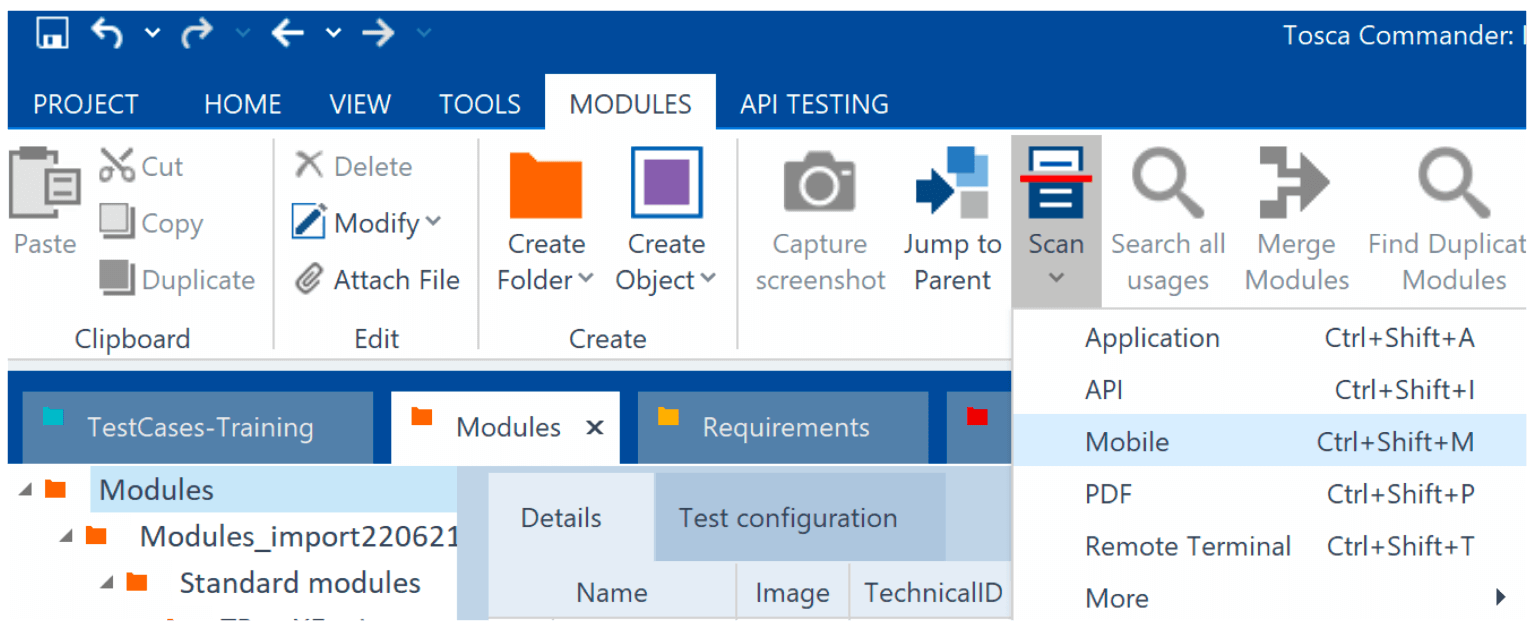Choose Application from the Scan menu
This screenshot has width=1535, height=631.
pos(1271,338)
